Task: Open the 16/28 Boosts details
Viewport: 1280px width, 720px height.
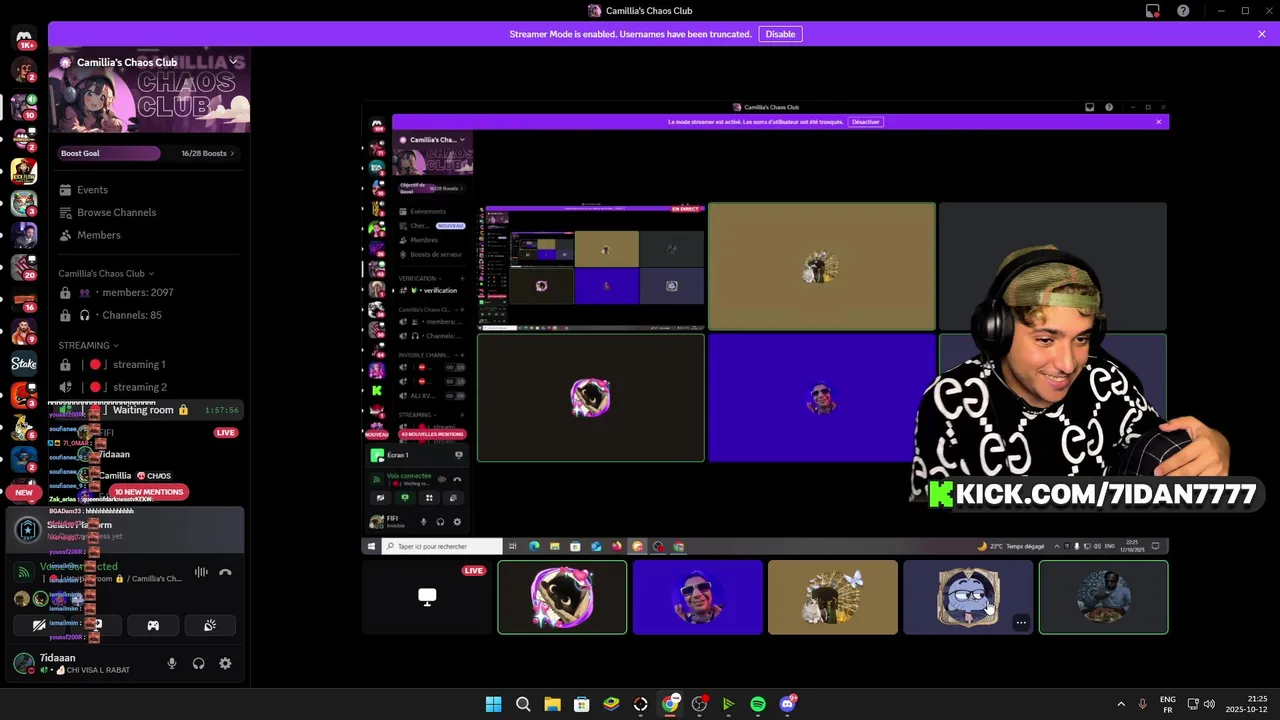Action: point(207,153)
